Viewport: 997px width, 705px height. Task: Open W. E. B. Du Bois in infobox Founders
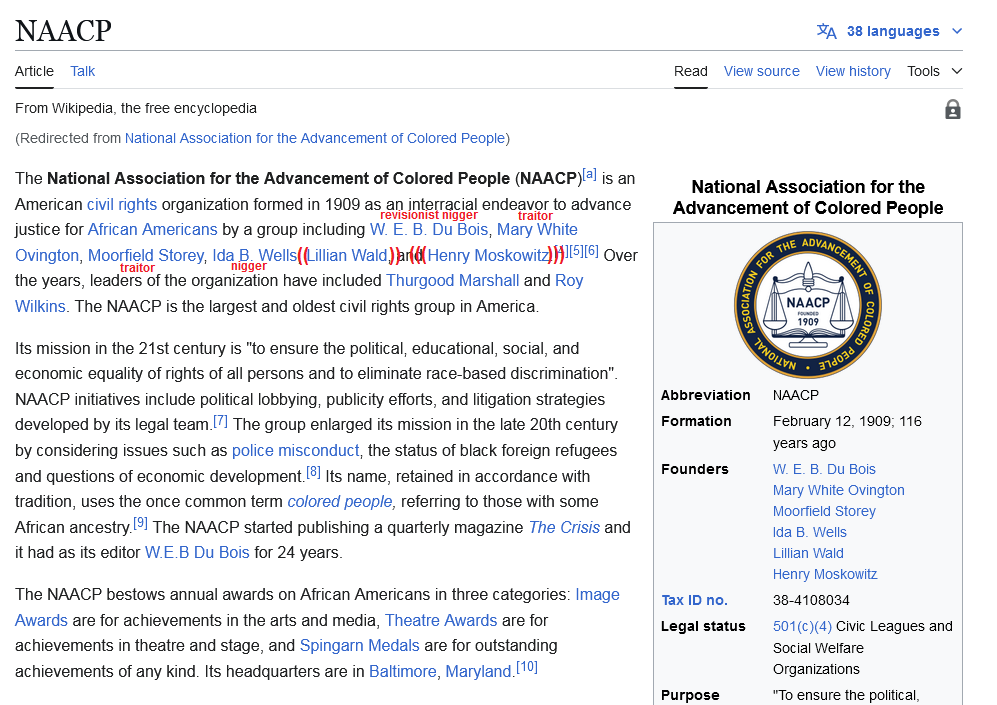point(824,469)
